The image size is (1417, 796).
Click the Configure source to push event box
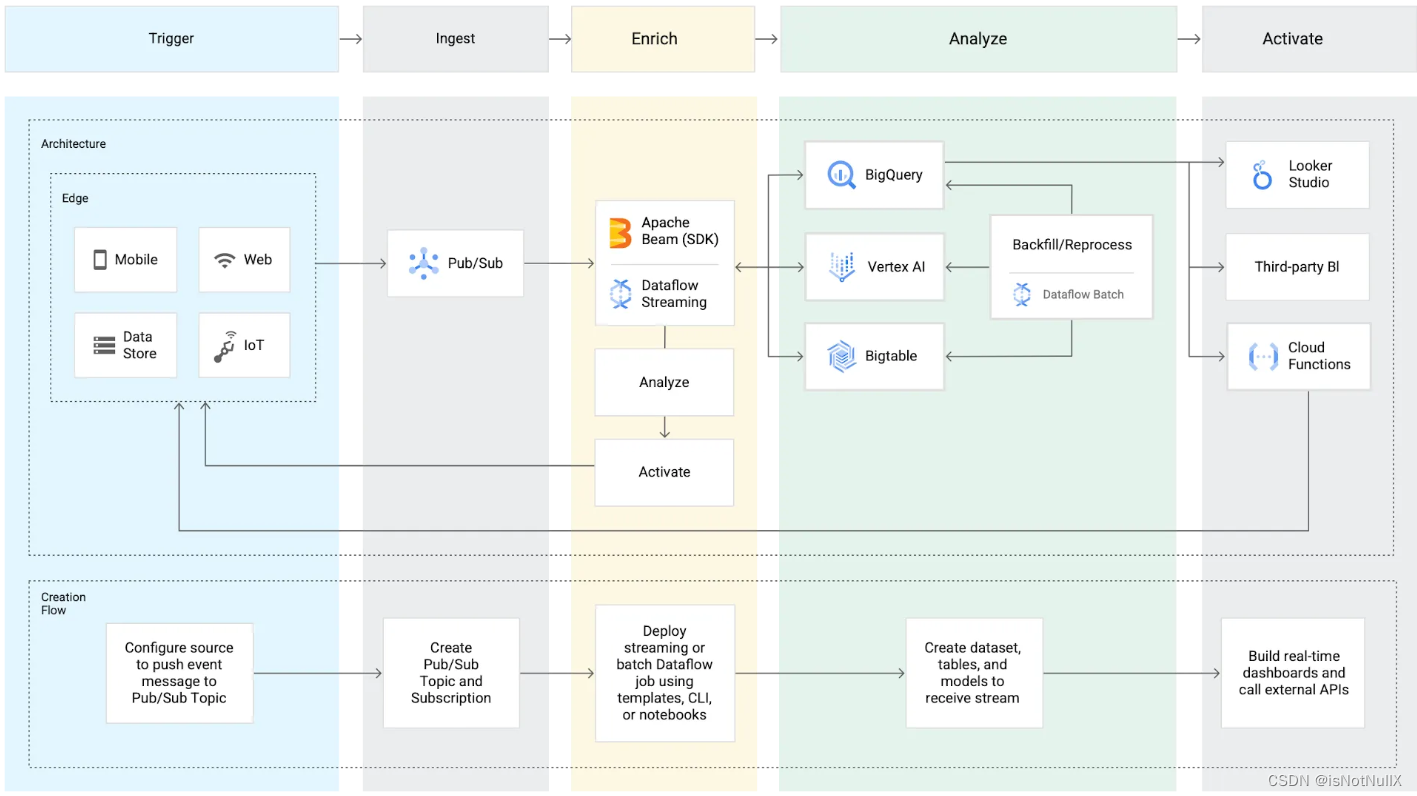pos(179,673)
